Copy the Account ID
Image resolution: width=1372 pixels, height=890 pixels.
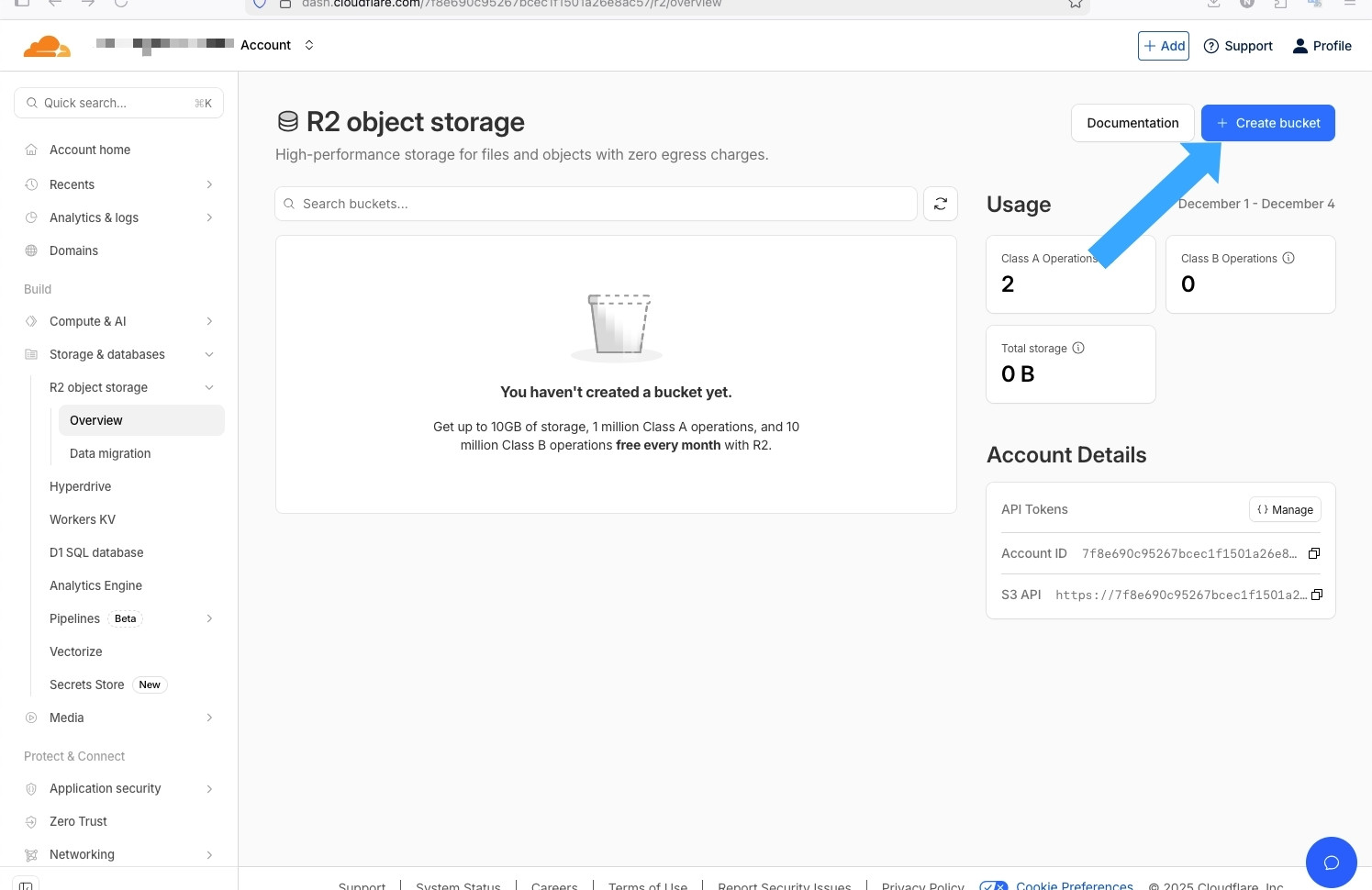coord(1314,553)
